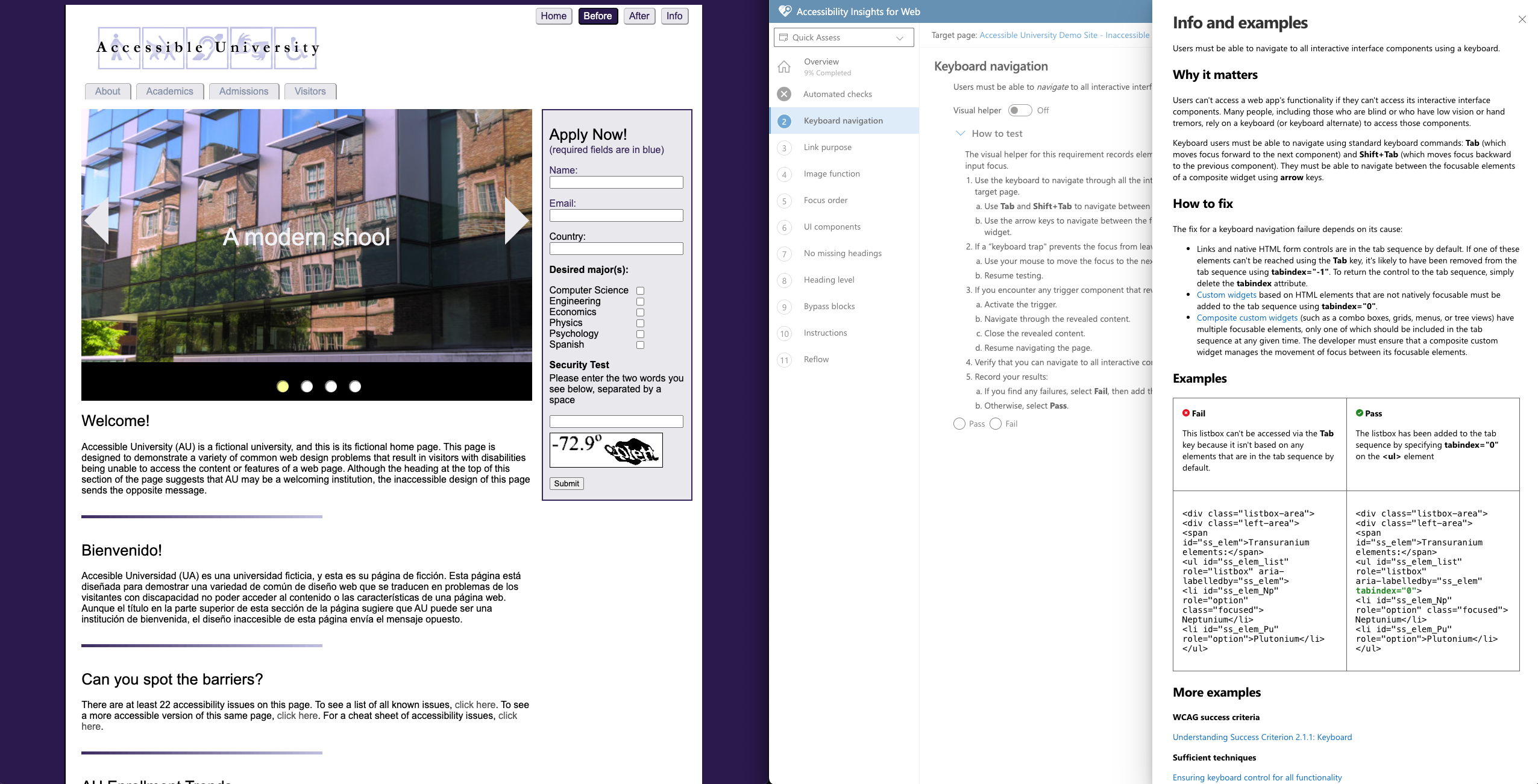Open the Target page Accessible University link
Image resolution: width=1538 pixels, height=784 pixels.
(x=1064, y=35)
